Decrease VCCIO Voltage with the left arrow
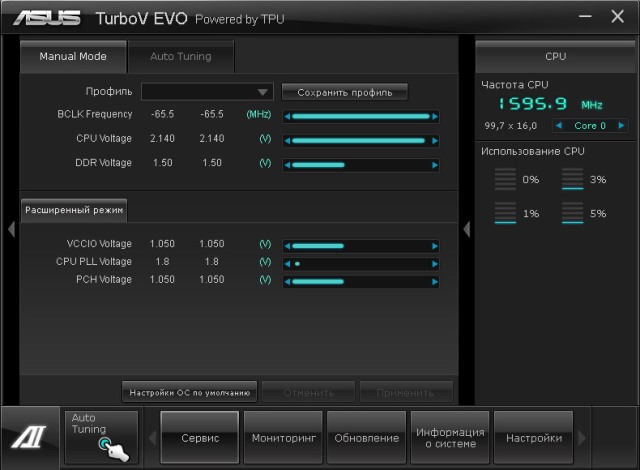Screen dimensions: 640x470 click(x=287, y=246)
